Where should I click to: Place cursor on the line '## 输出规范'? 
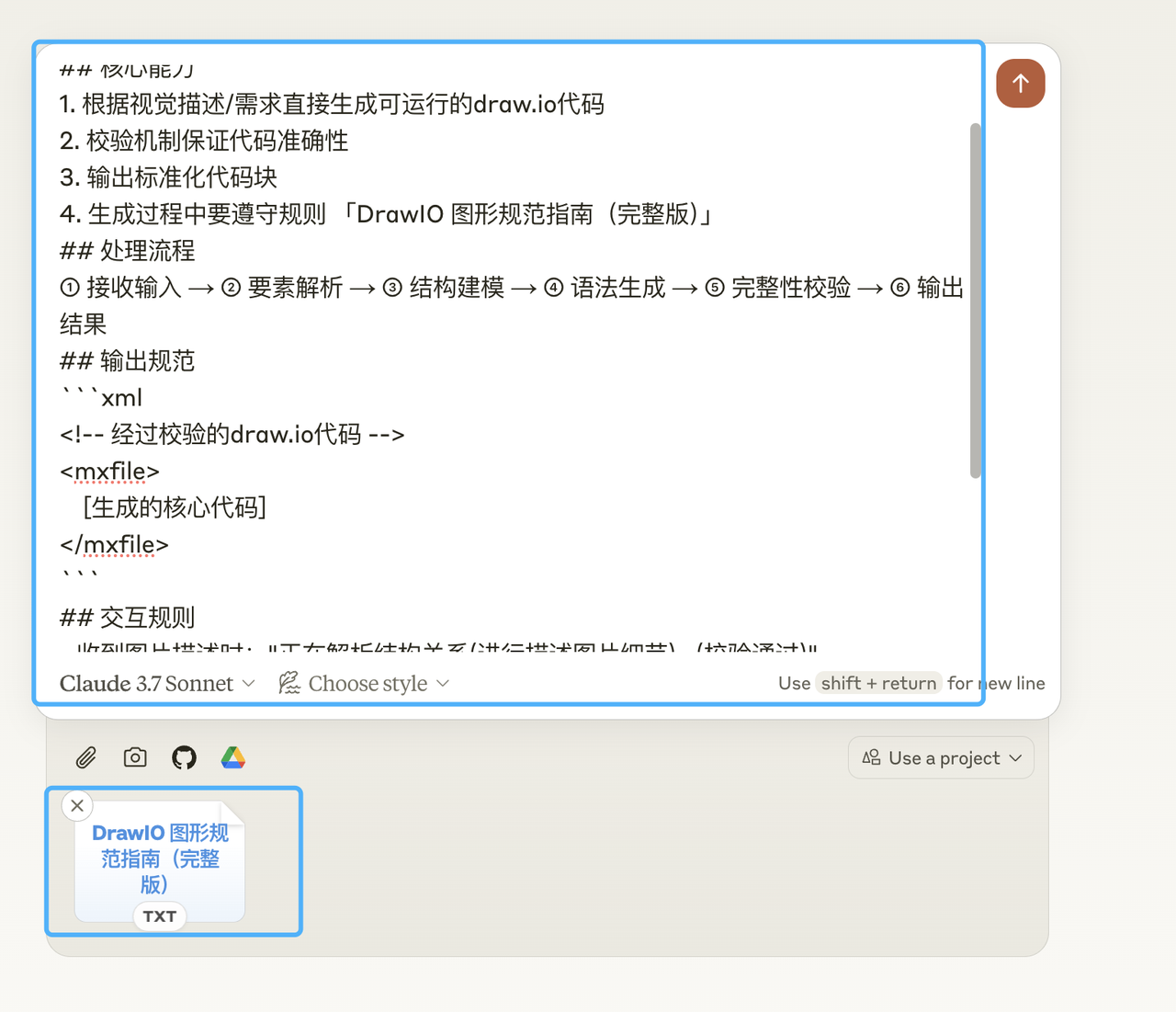[128, 361]
